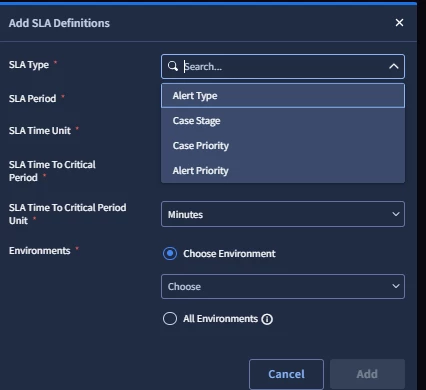Select Case Stage option
This screenshot has width=426, height=390.
click(283, 121)
